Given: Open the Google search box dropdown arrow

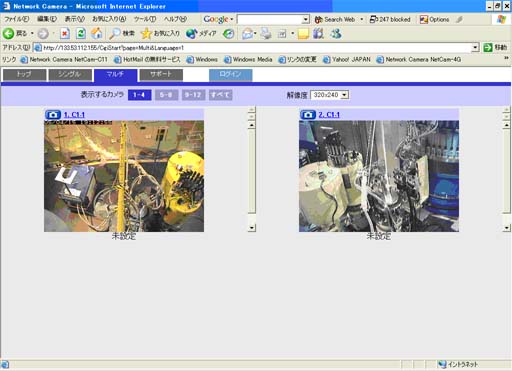Looking at the screenshot, I should point(306,19).
